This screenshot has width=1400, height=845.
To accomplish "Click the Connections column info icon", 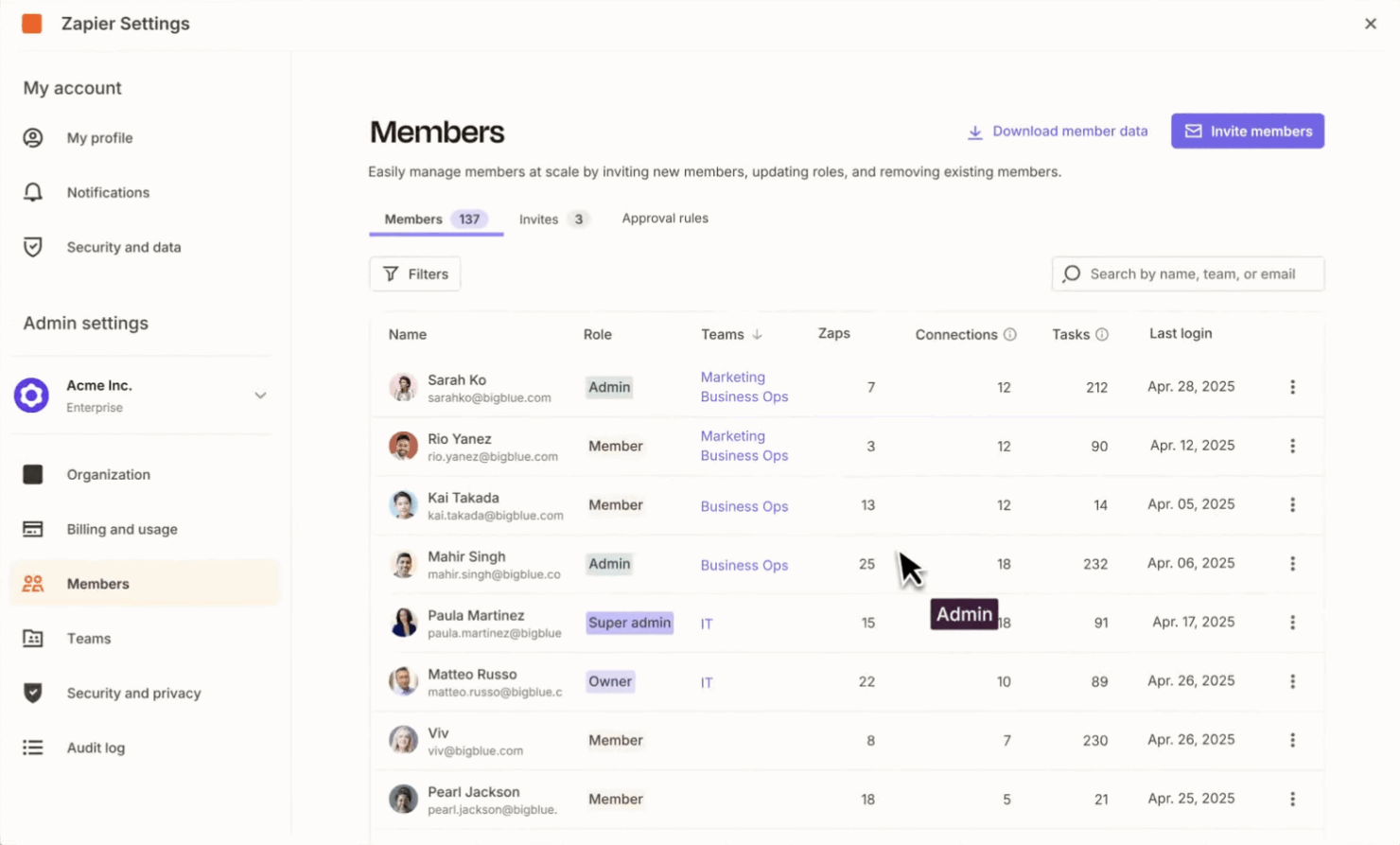I will tap(1010, 333).
